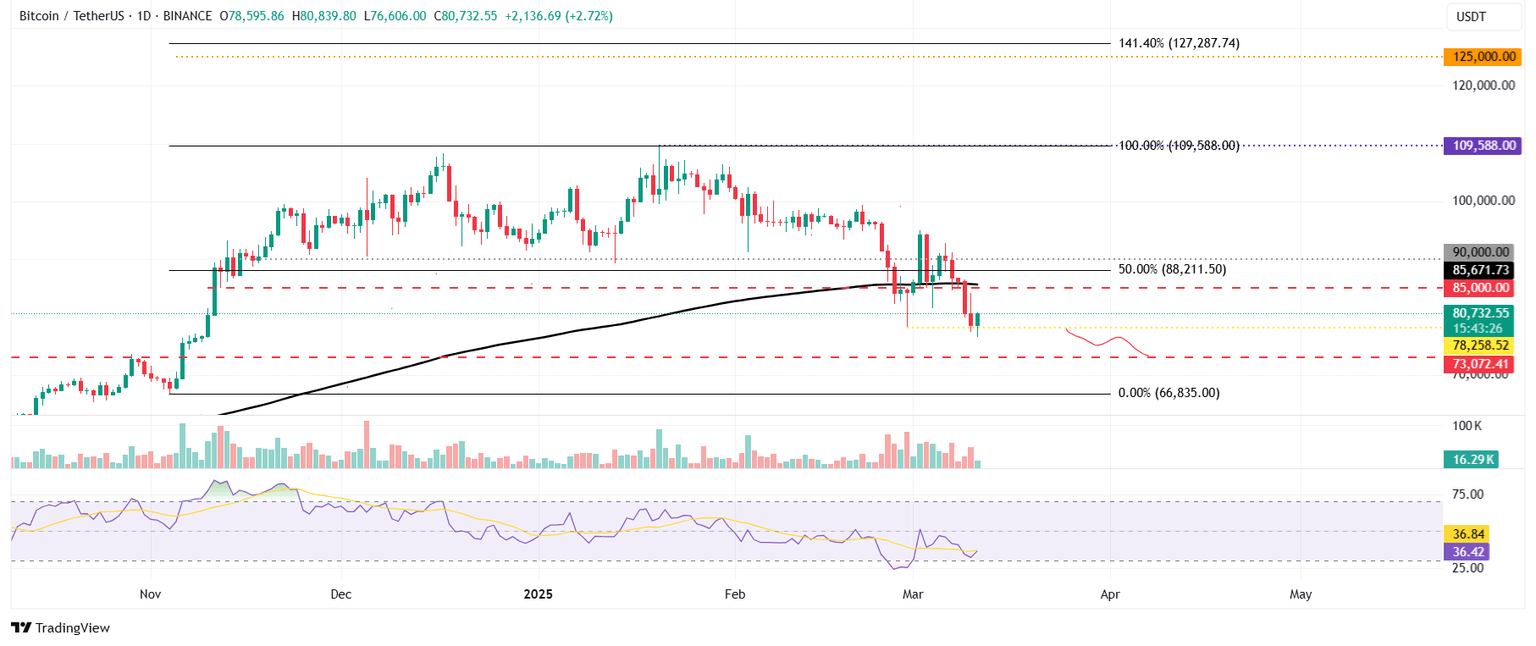This screenshot has height=646, width=1536.
Task: Select the 85,000.00 red price label
Action: click(1478, 288)
